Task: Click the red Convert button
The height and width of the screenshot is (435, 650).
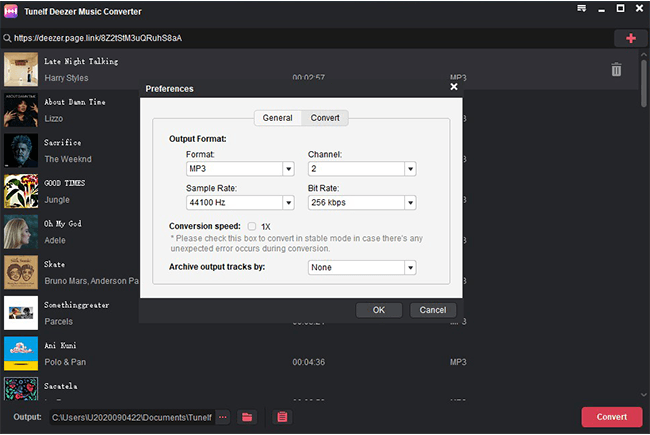Action: click(x=611, y=417)
